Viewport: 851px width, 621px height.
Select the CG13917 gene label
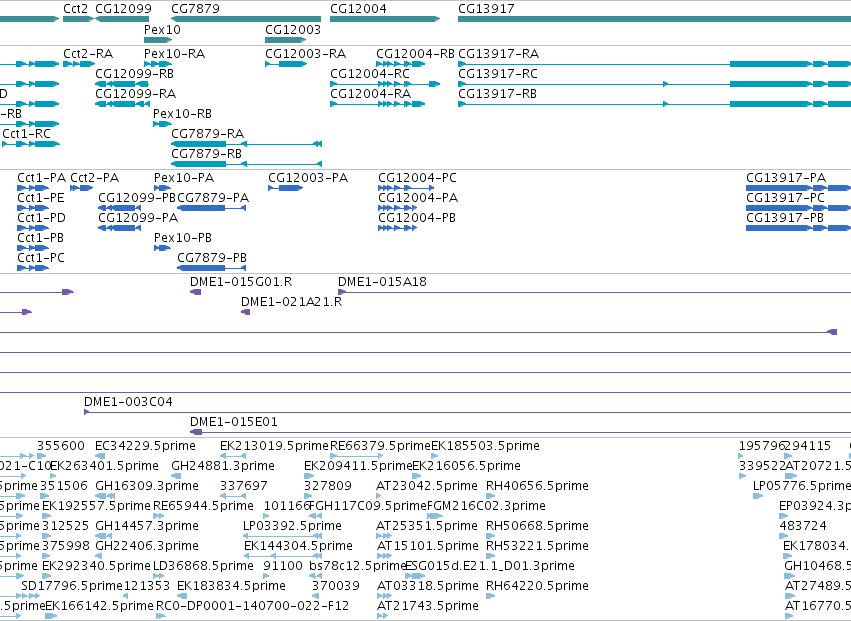[x=486, y=9]
